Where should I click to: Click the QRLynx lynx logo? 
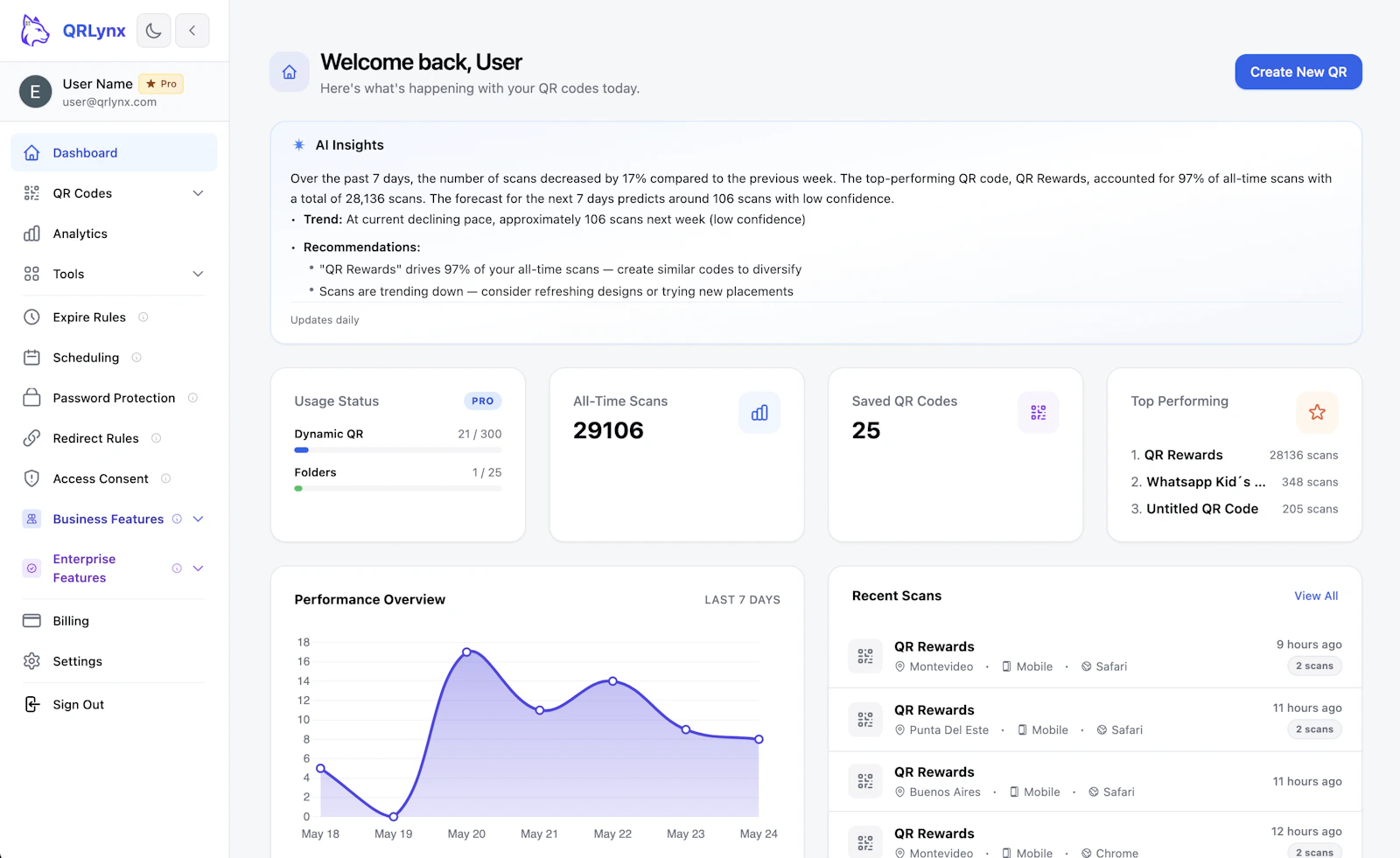pos(35,31)
